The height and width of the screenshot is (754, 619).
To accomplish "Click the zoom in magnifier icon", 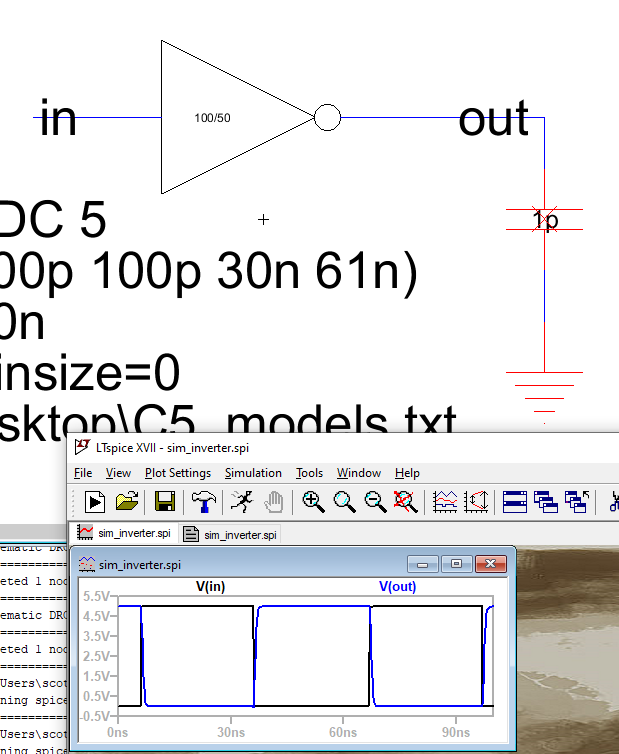I will coord(313,501).
